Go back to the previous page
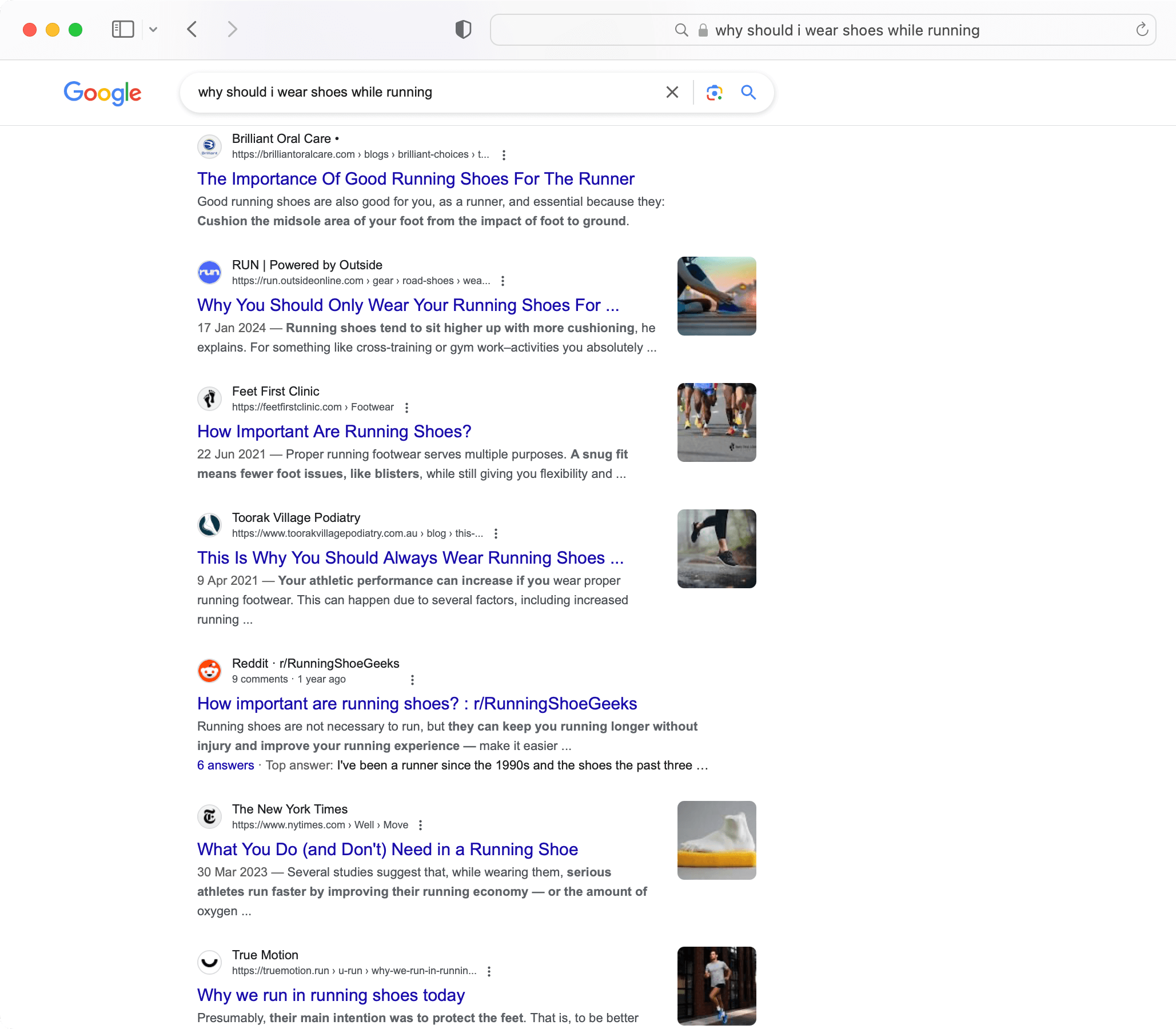The height and width of the screenshot is (1029, 1176). coord(192,29)
